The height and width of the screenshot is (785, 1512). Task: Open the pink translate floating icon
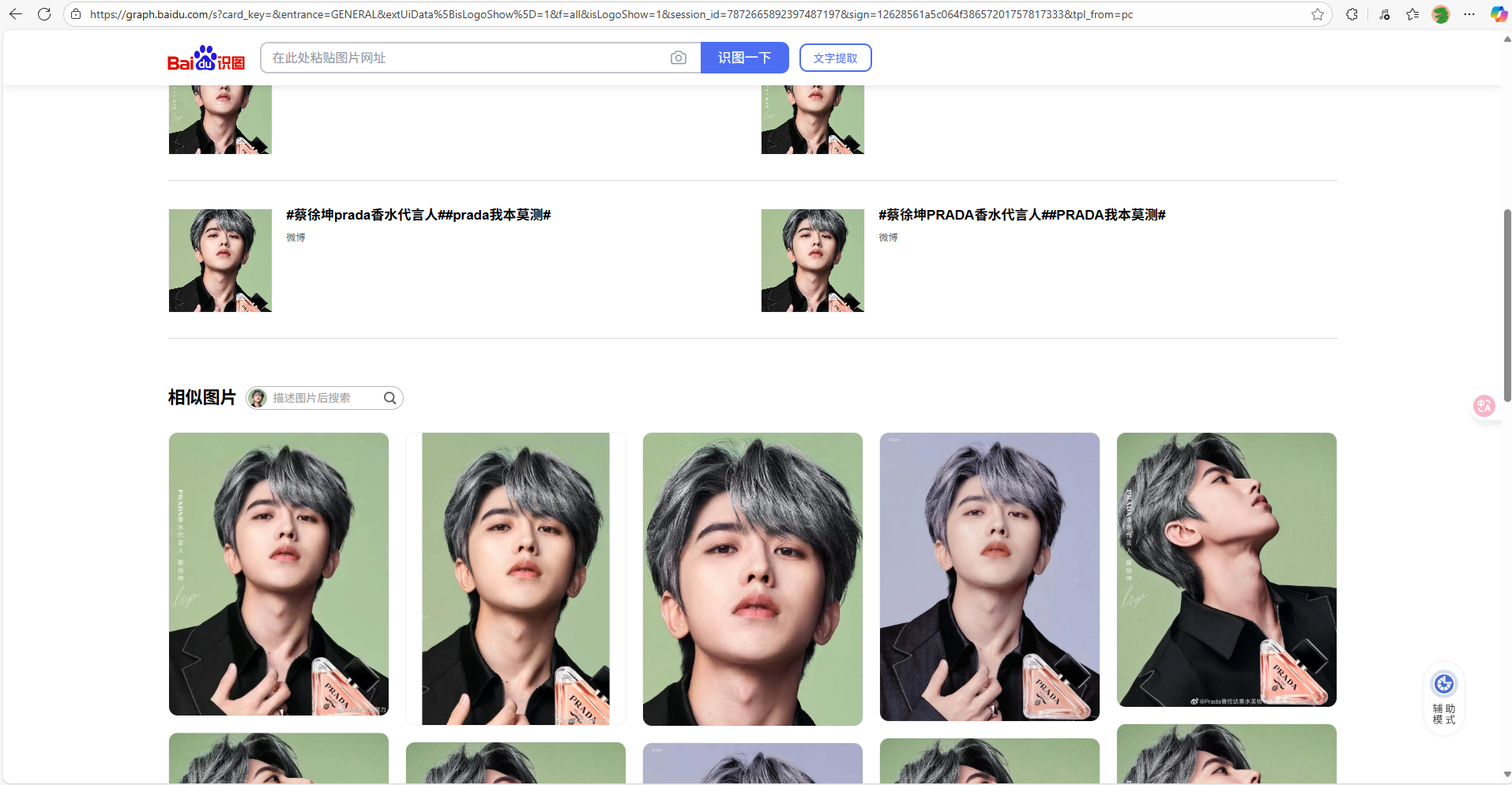point(1484,406)
